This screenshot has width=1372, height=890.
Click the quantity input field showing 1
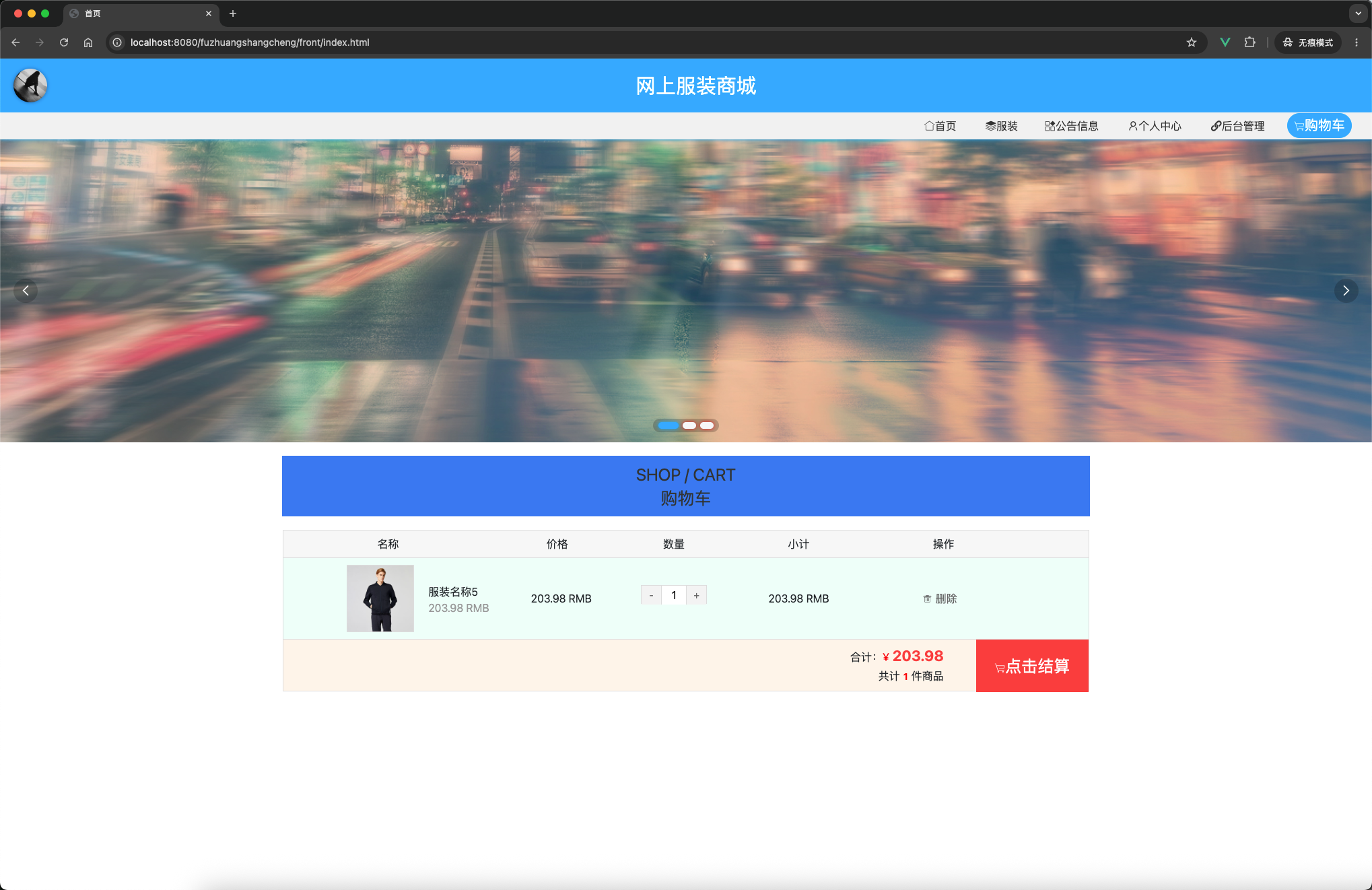pyautogui.click(x=674, y=595)
